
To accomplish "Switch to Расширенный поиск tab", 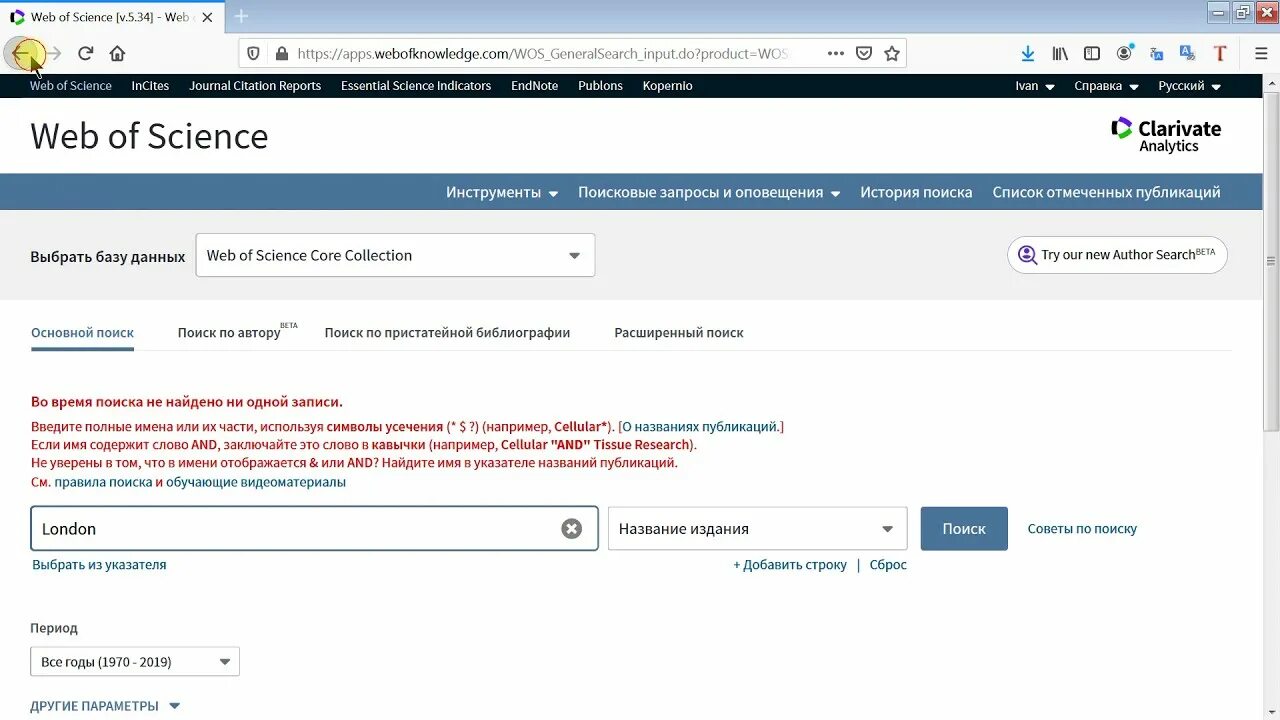I will [679, 333].
